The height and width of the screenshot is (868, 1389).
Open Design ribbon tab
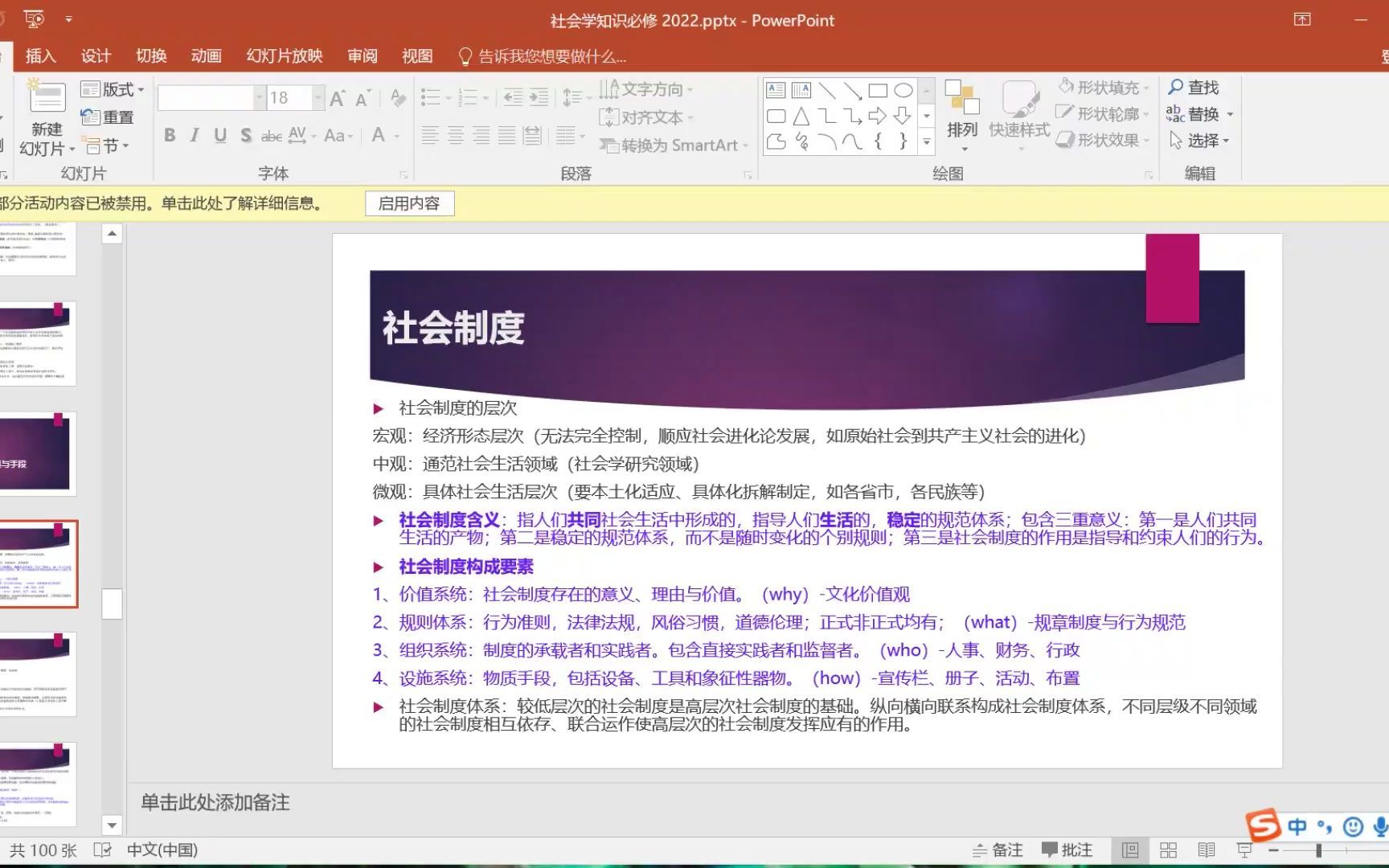(96, 55)
